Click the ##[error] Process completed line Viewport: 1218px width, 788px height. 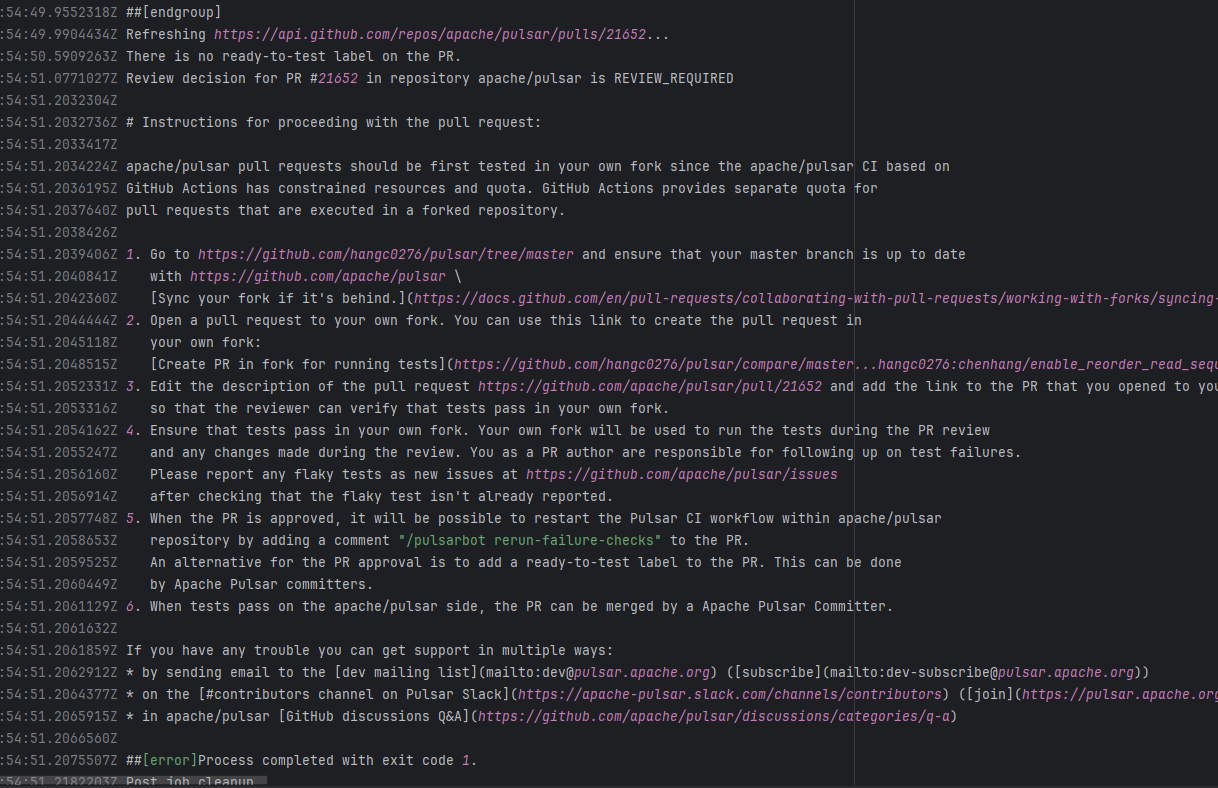pos(300,760)
